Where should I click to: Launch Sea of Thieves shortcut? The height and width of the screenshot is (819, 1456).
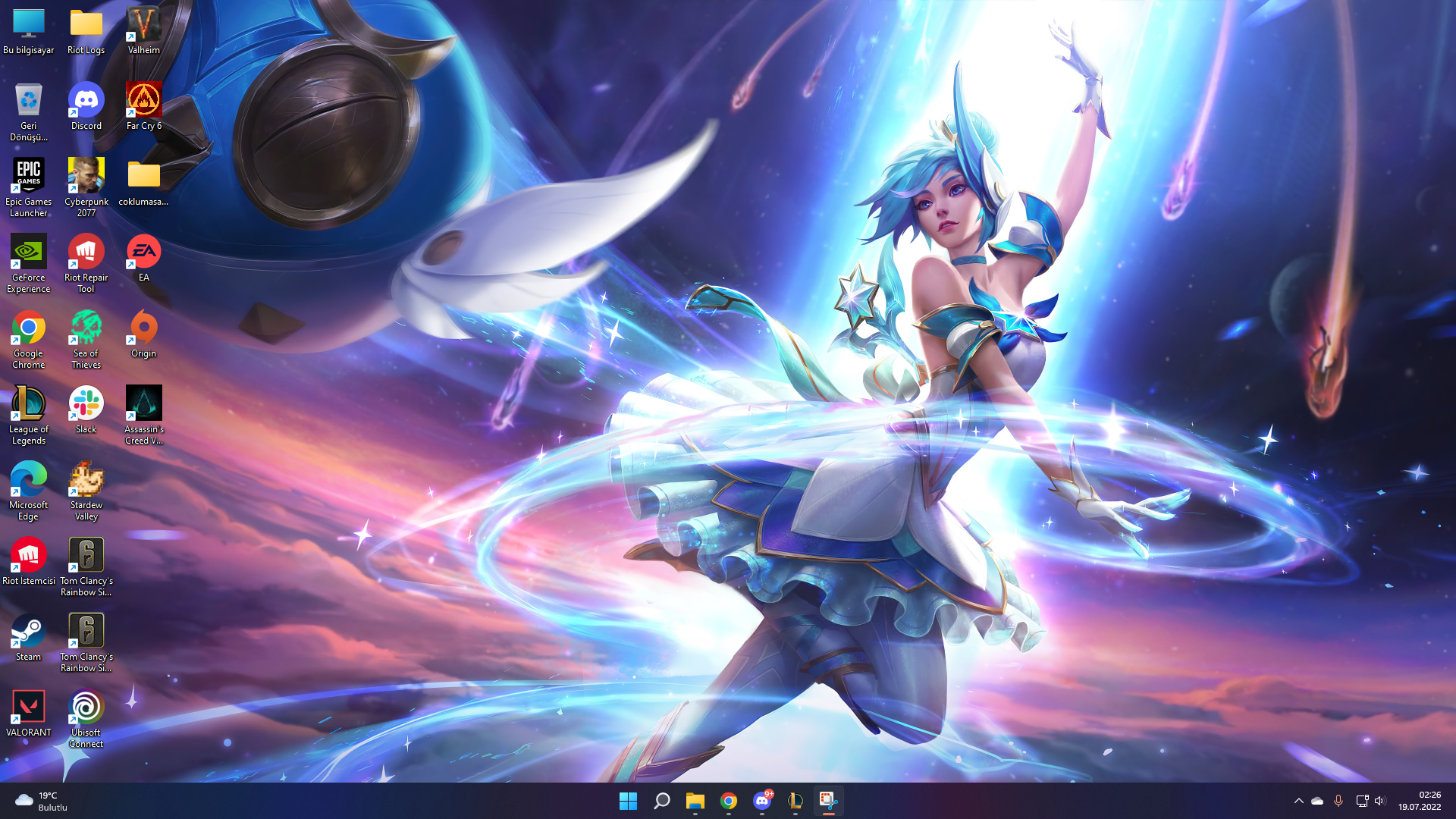pyautogui.click(x=86, y=340)
